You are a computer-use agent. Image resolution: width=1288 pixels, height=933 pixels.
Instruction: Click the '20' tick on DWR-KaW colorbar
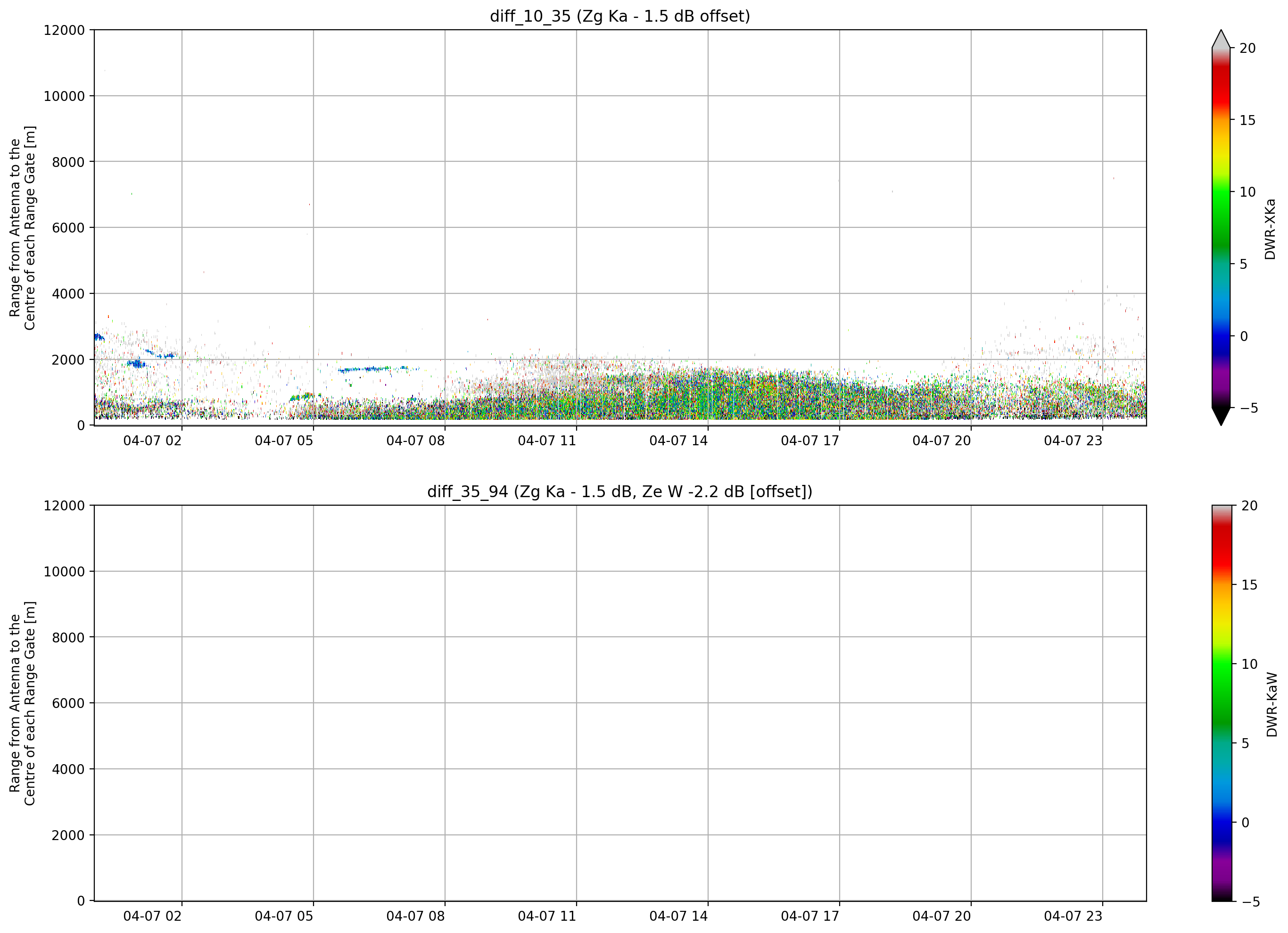click(1249, 506)
